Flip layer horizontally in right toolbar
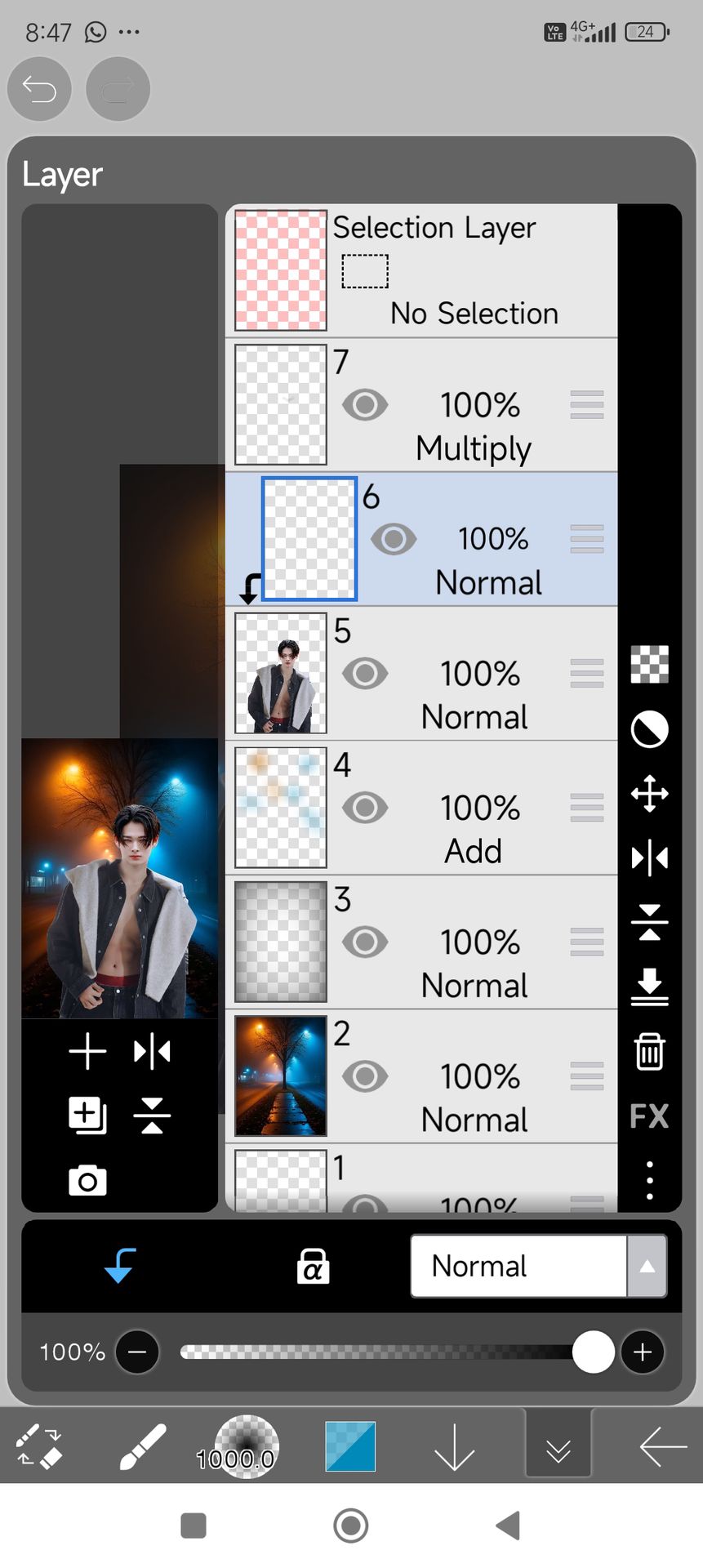Viewport: 703px width, 1568px height. 650,857
